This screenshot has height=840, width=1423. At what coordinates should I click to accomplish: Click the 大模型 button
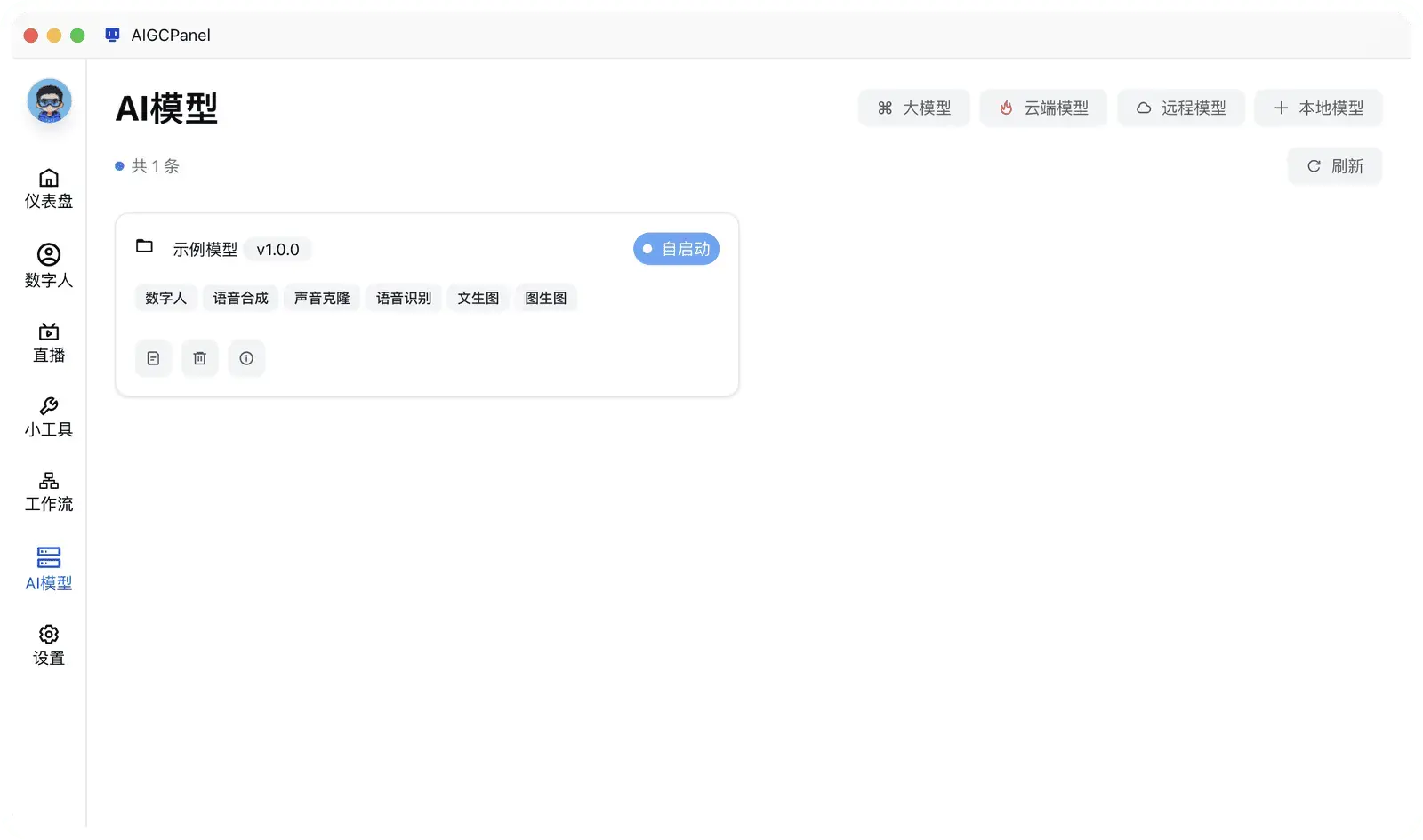[914, 108]
